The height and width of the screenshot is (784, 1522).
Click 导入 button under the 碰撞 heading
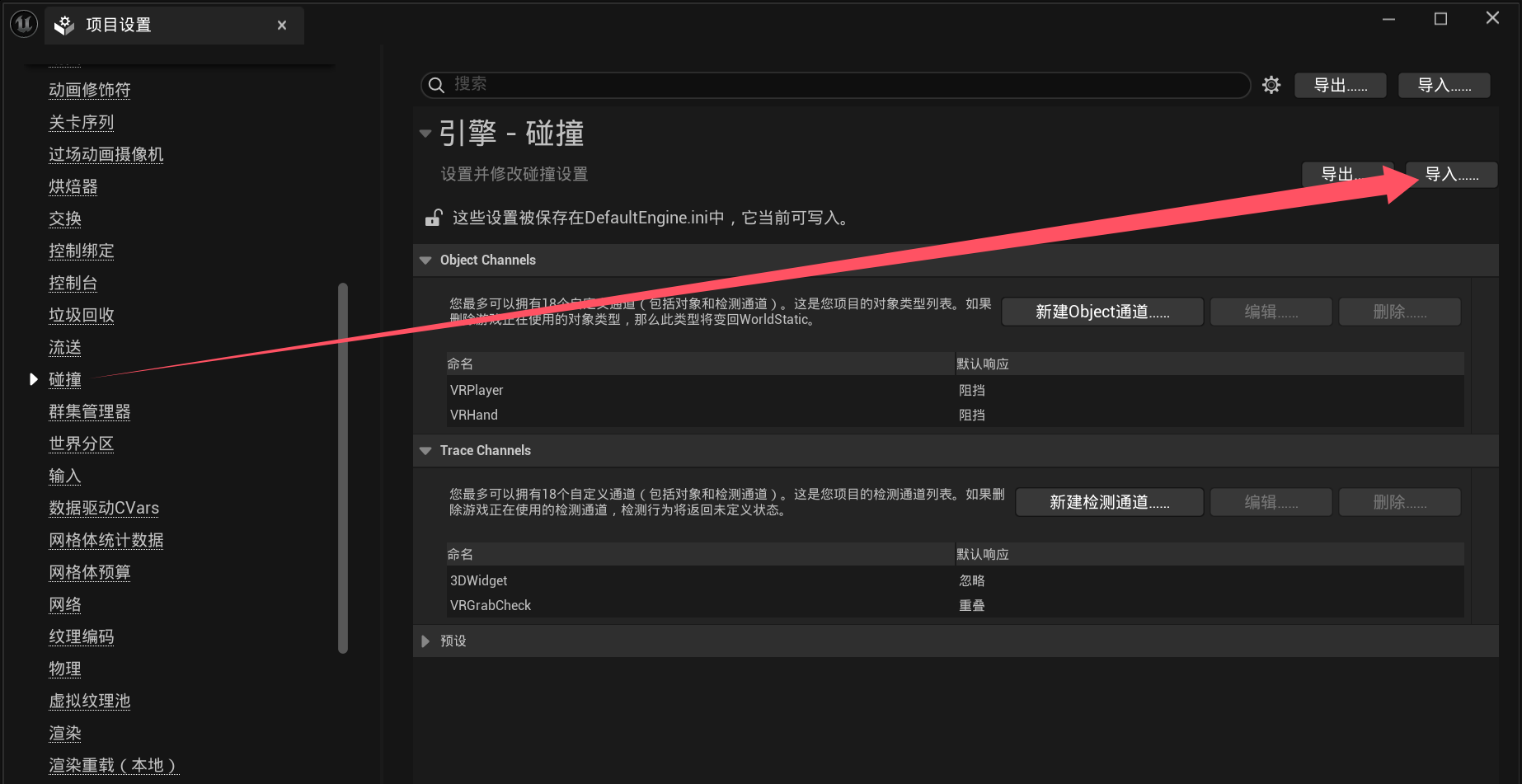point(1452,174)
